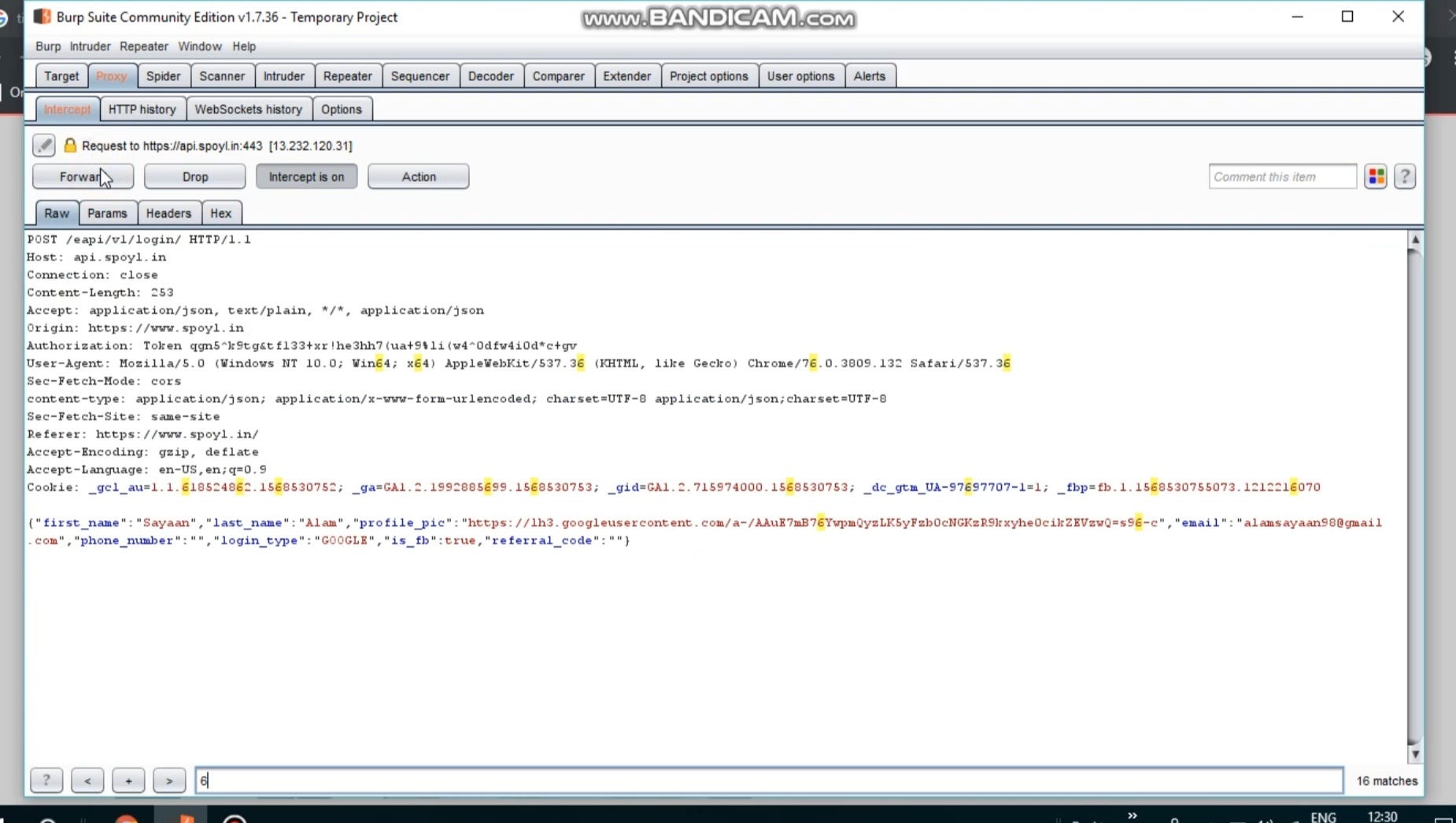Screen dimensions: 1456x823
Task: Open the Burp menu
Action: 48,46
